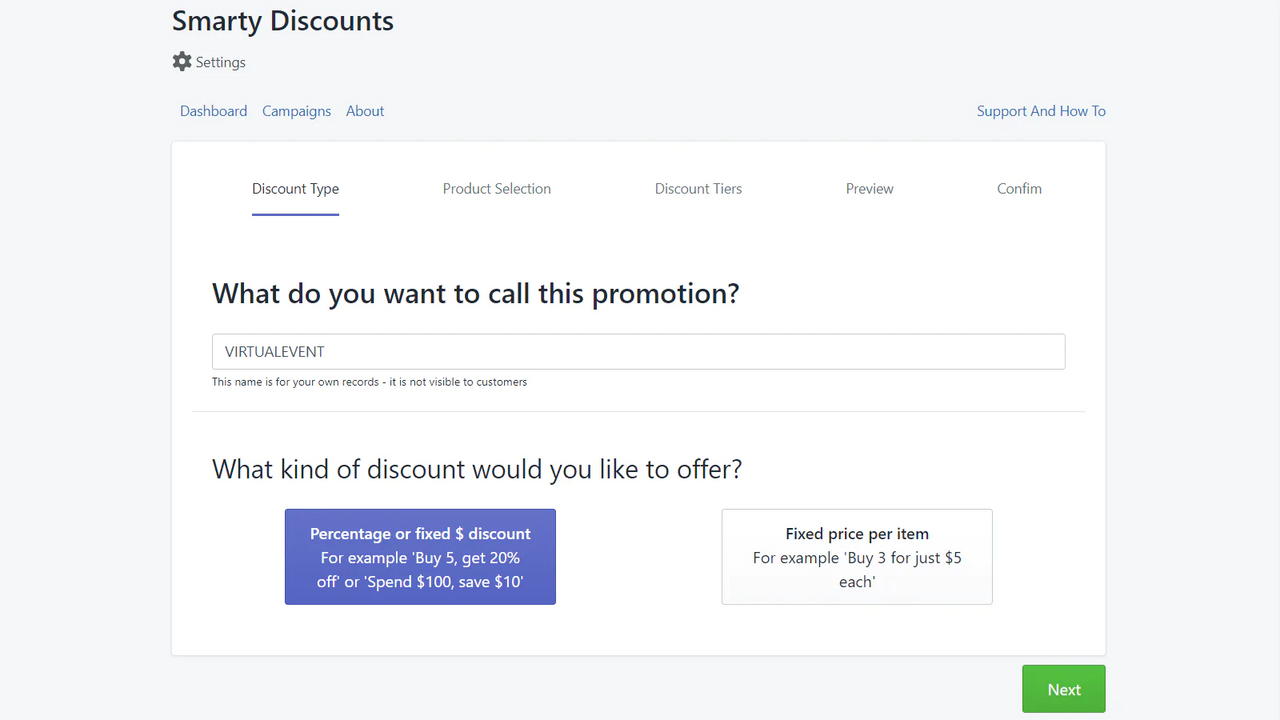1280x720 pixels.
Task: Switch to the Discount Tiers step
Action: 698,188
